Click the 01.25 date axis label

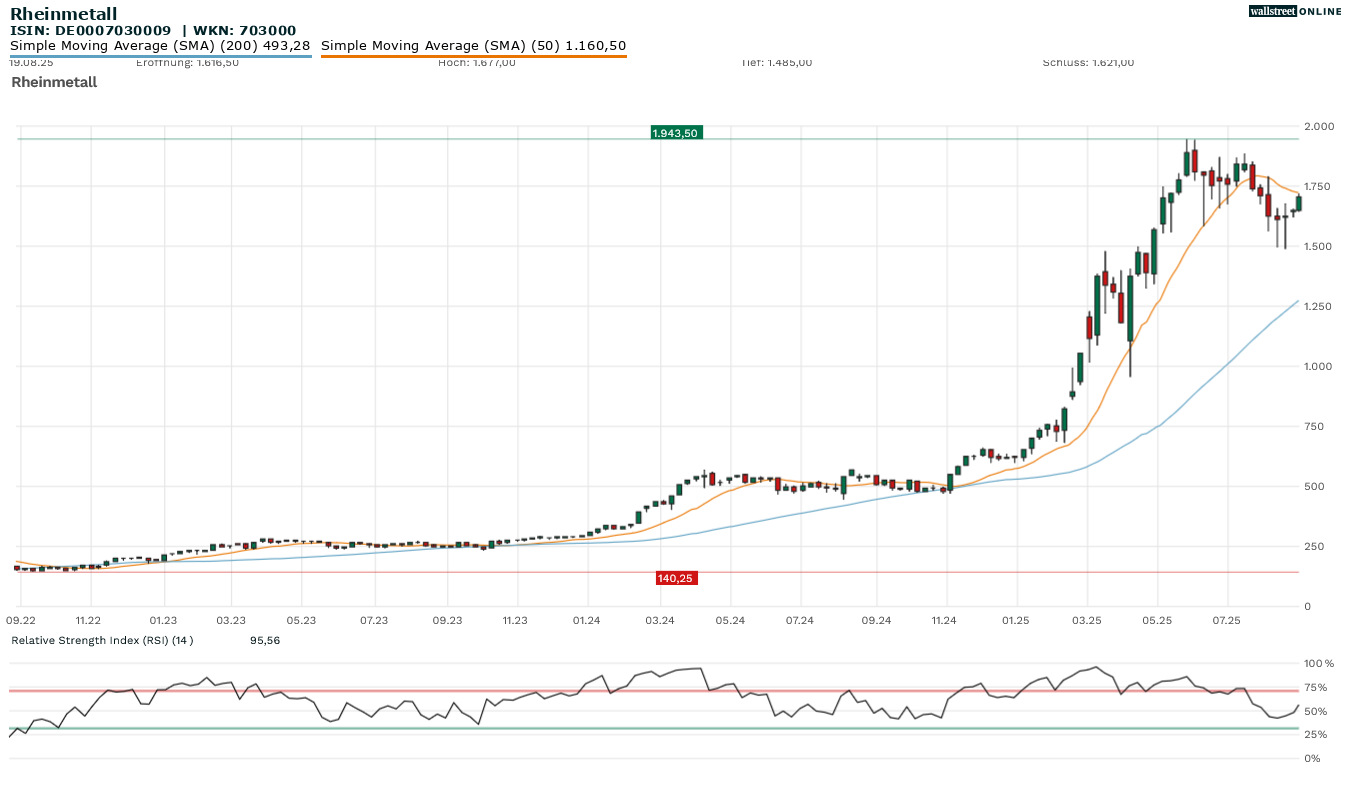point(1015,620)
